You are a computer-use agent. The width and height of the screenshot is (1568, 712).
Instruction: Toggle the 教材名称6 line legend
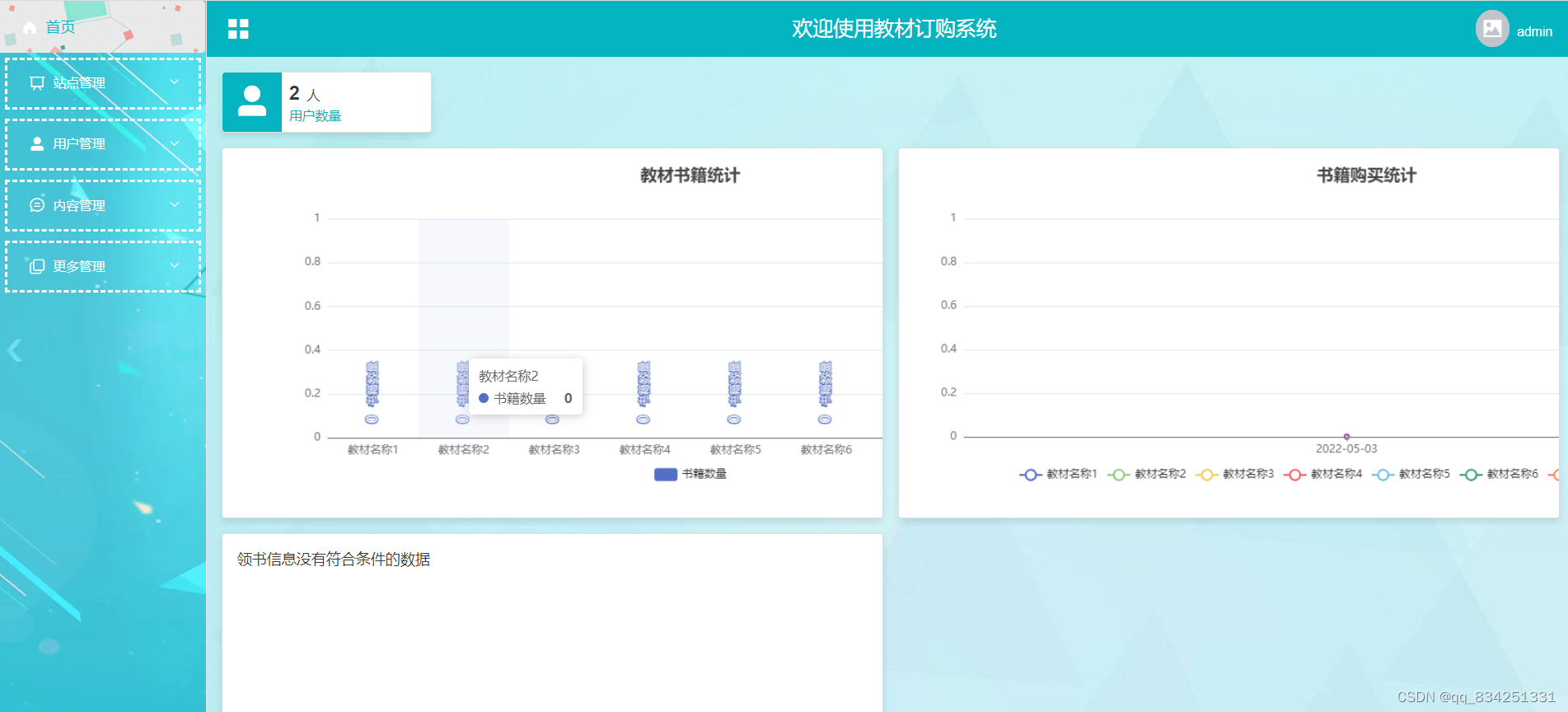1499,475
